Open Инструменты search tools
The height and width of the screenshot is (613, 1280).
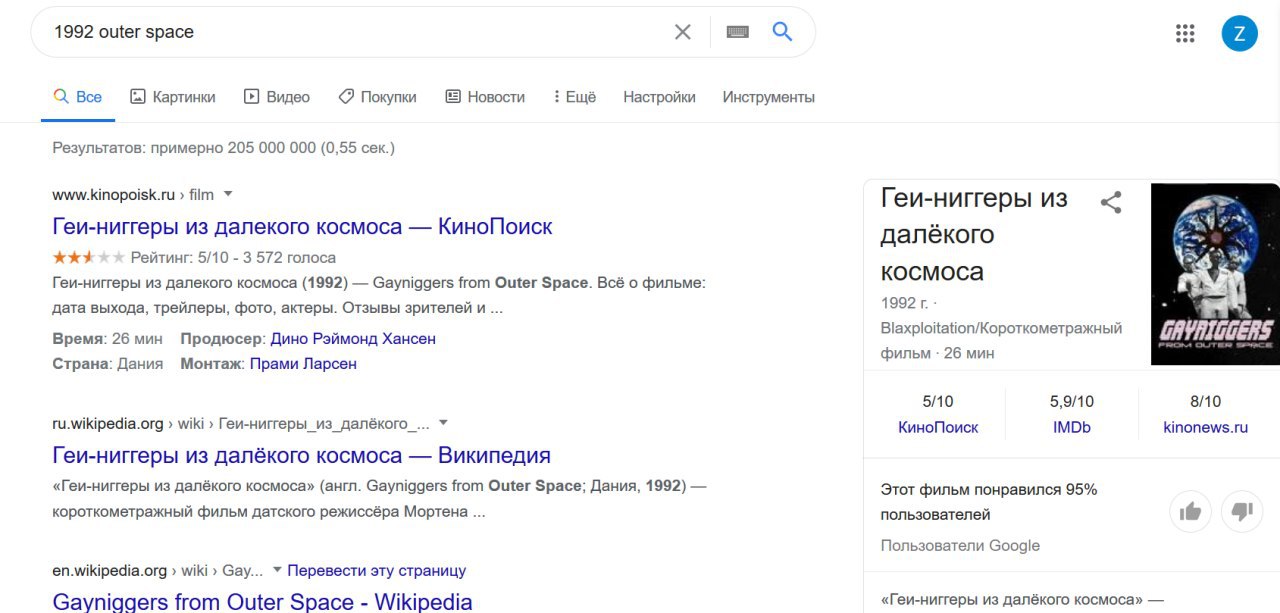[x=769, y=97]
